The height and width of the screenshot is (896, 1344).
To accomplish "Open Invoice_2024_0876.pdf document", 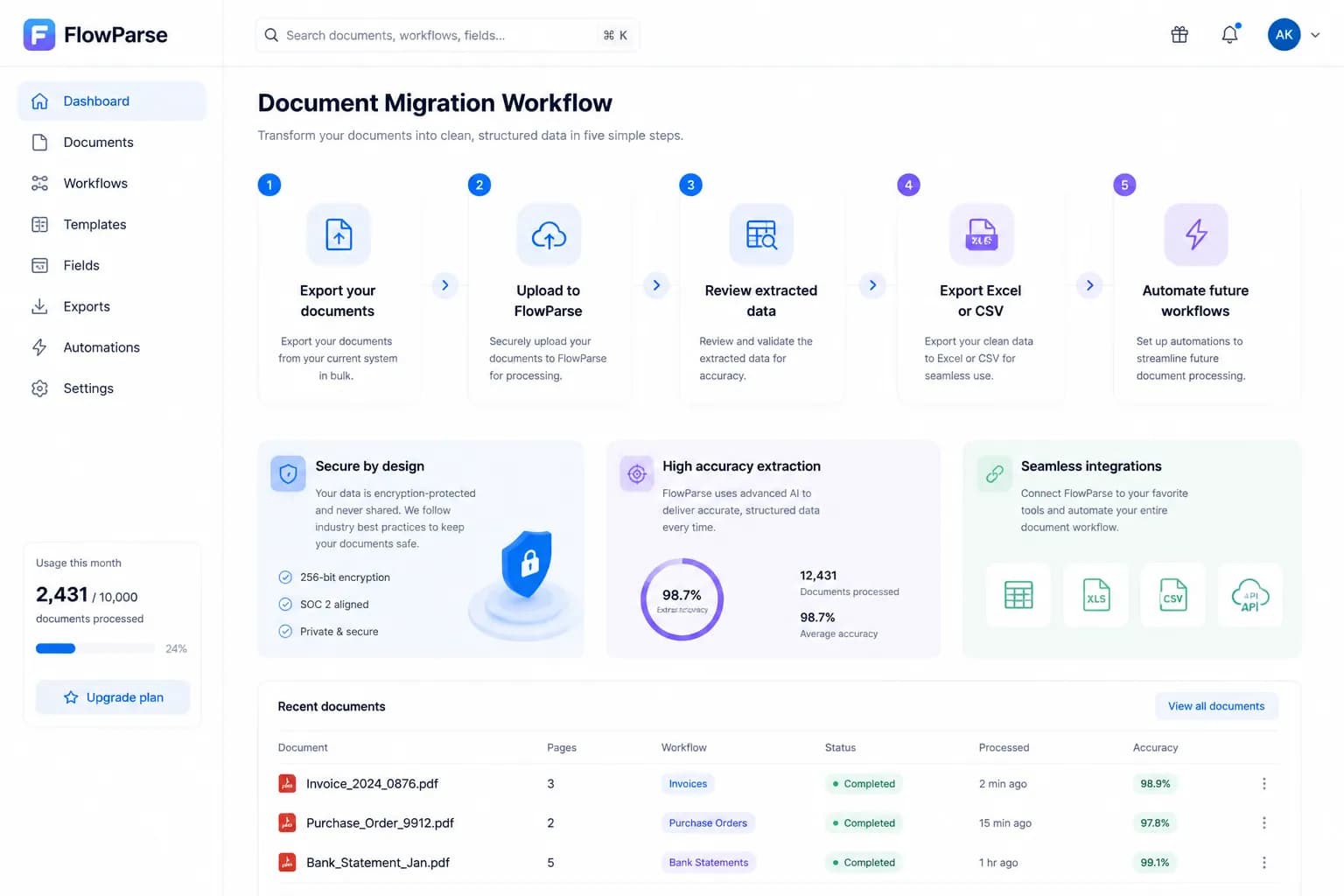I will [372, 784].
